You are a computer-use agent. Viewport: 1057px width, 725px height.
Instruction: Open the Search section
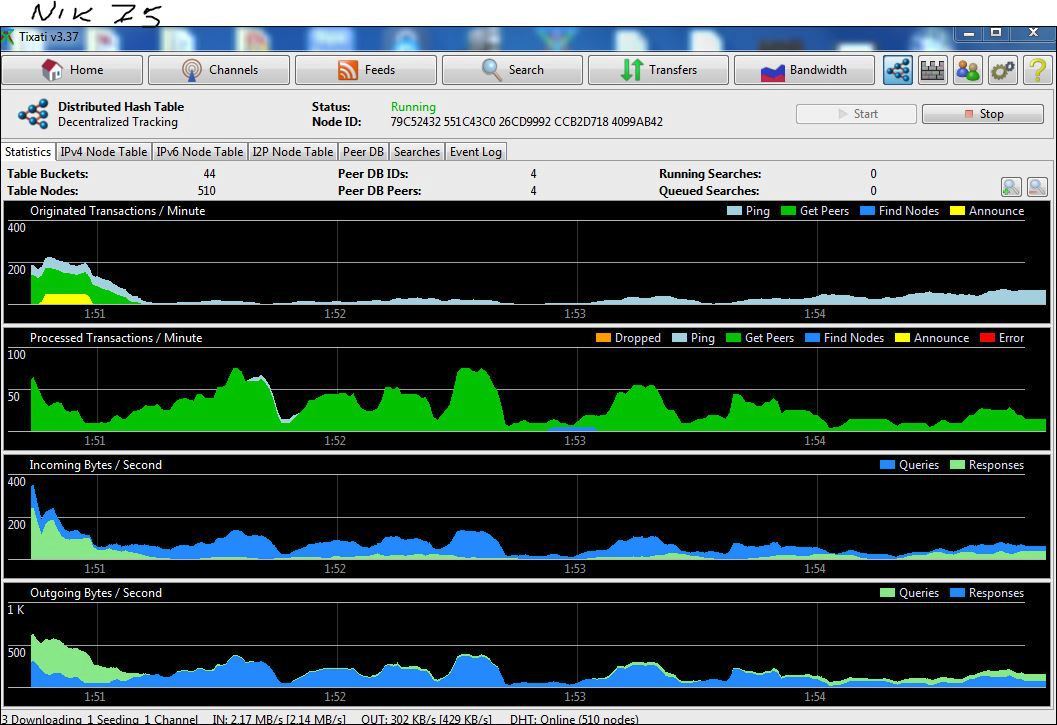tap(512, 69)
